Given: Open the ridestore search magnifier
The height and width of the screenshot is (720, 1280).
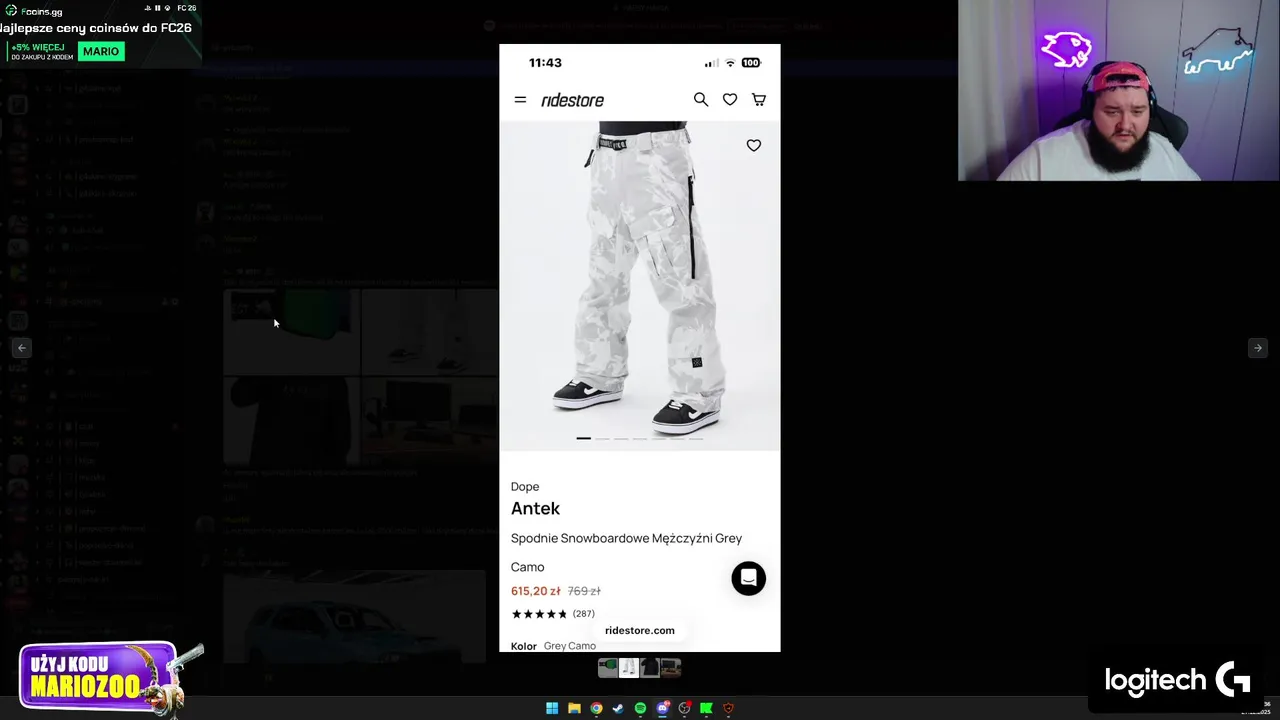Looking at the screenshot, I should tap(701, 100).
